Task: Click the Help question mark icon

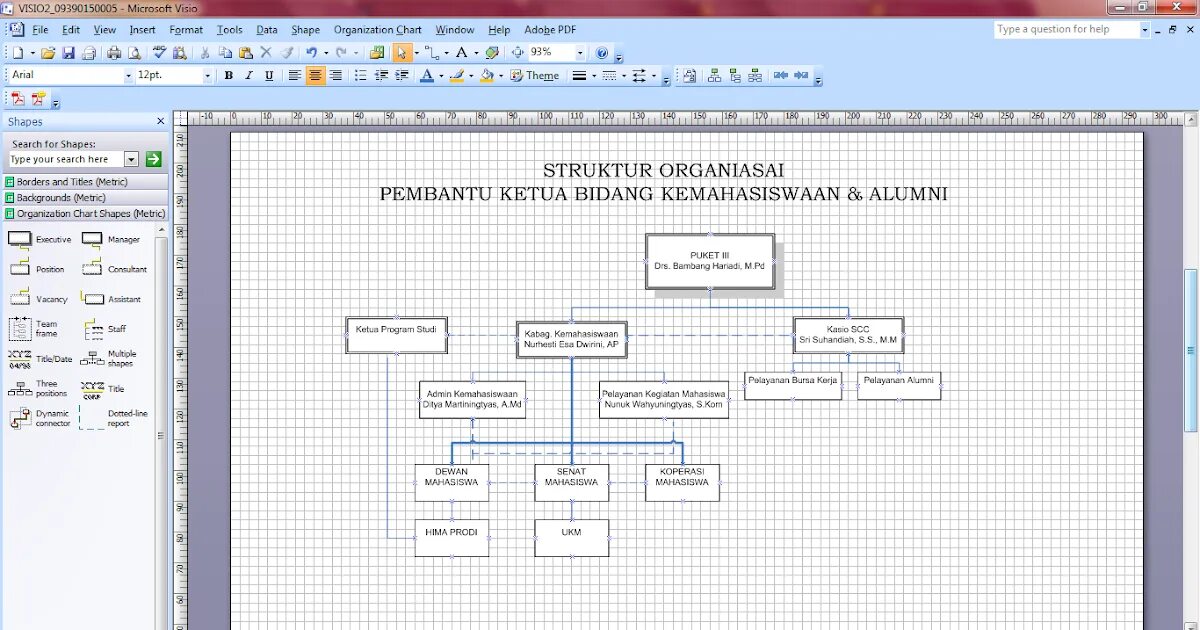Action: click(x=601, y=53)
